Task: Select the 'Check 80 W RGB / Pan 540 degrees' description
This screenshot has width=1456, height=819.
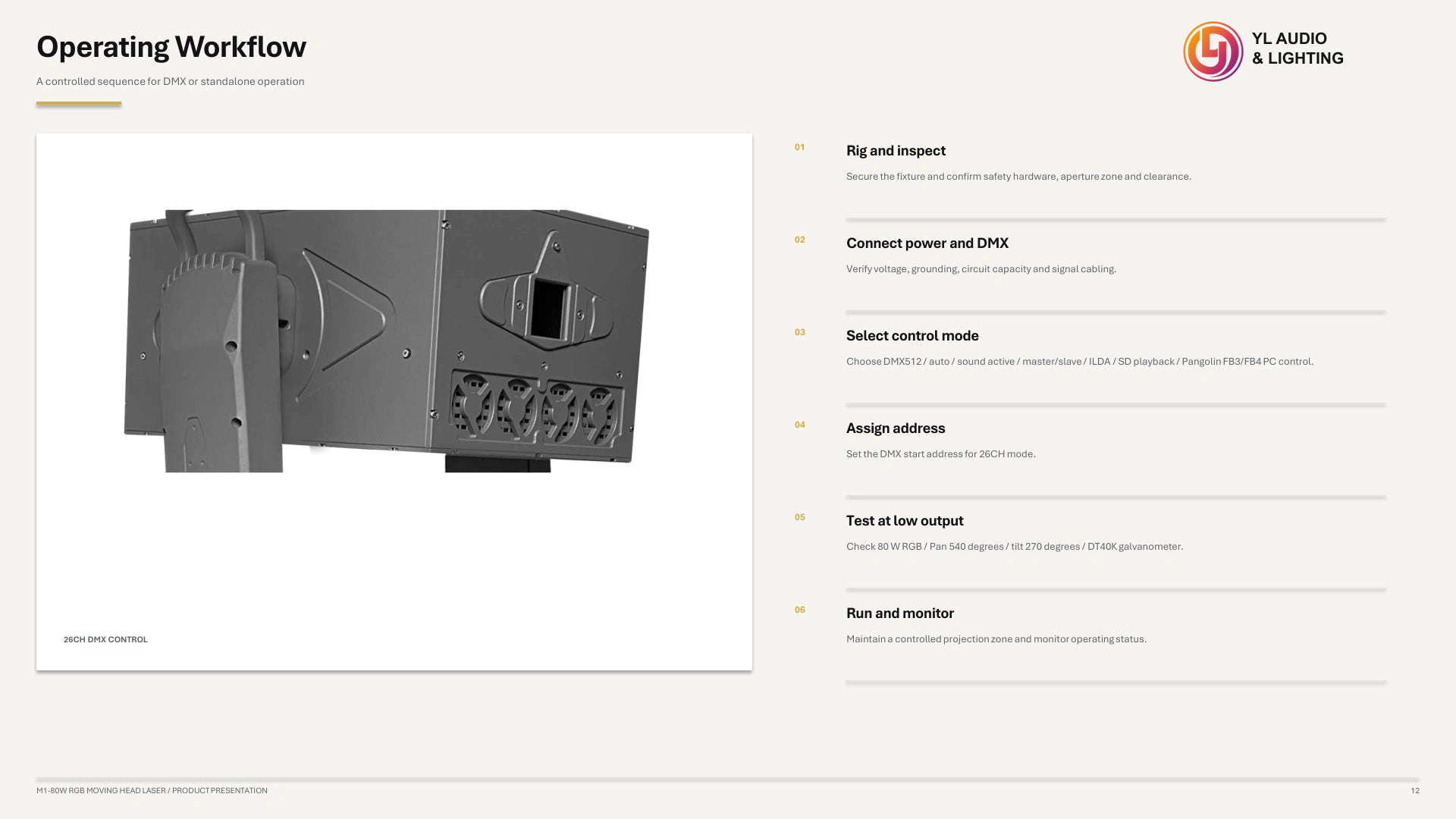Action: (1015, 547)
